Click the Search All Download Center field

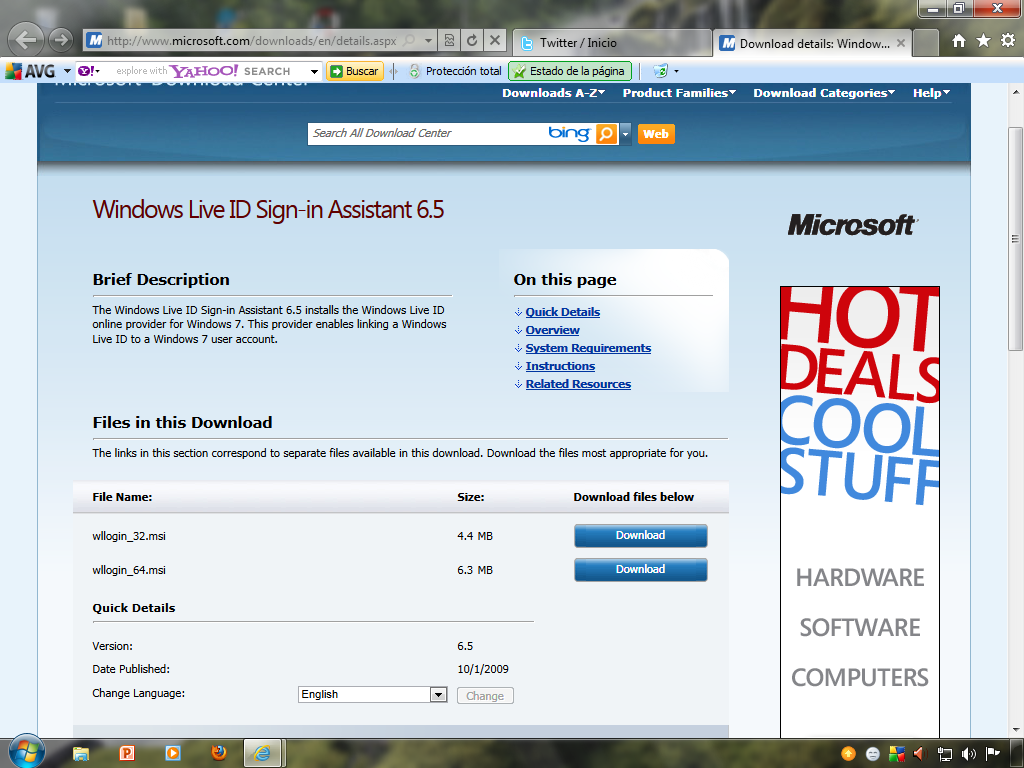click(425, 134)
